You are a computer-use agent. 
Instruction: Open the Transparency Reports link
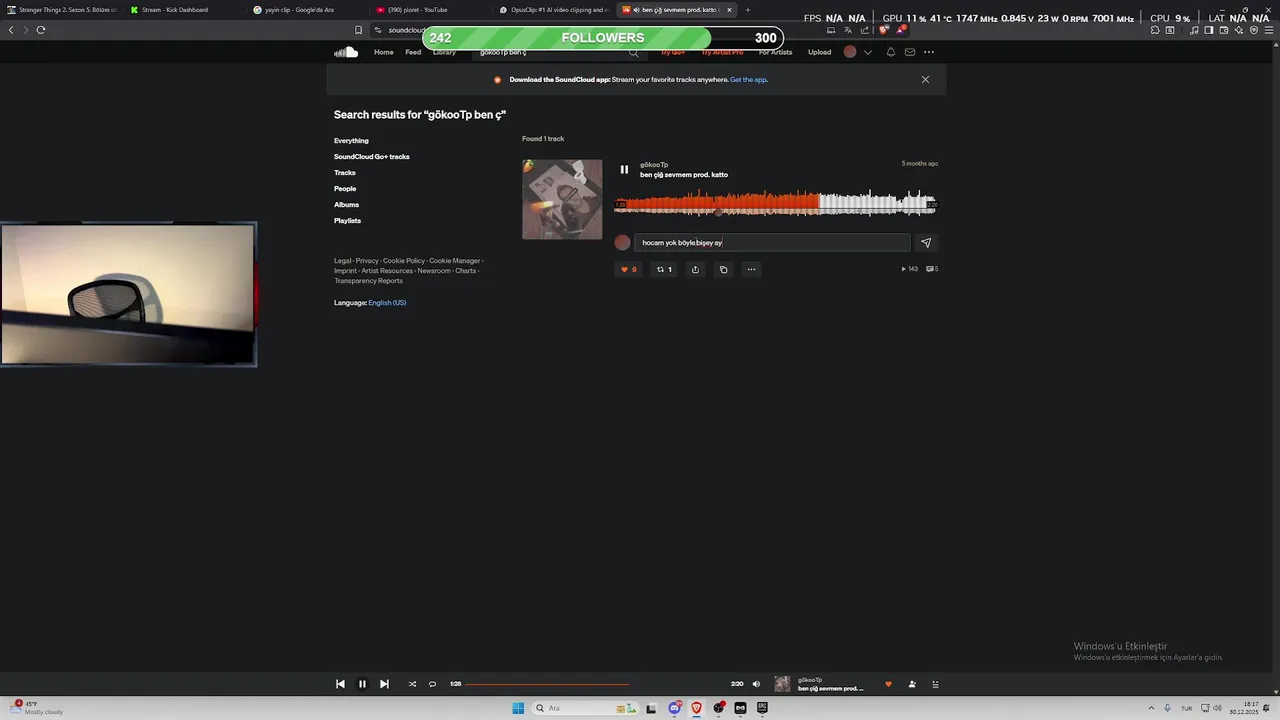pos(368,281)
